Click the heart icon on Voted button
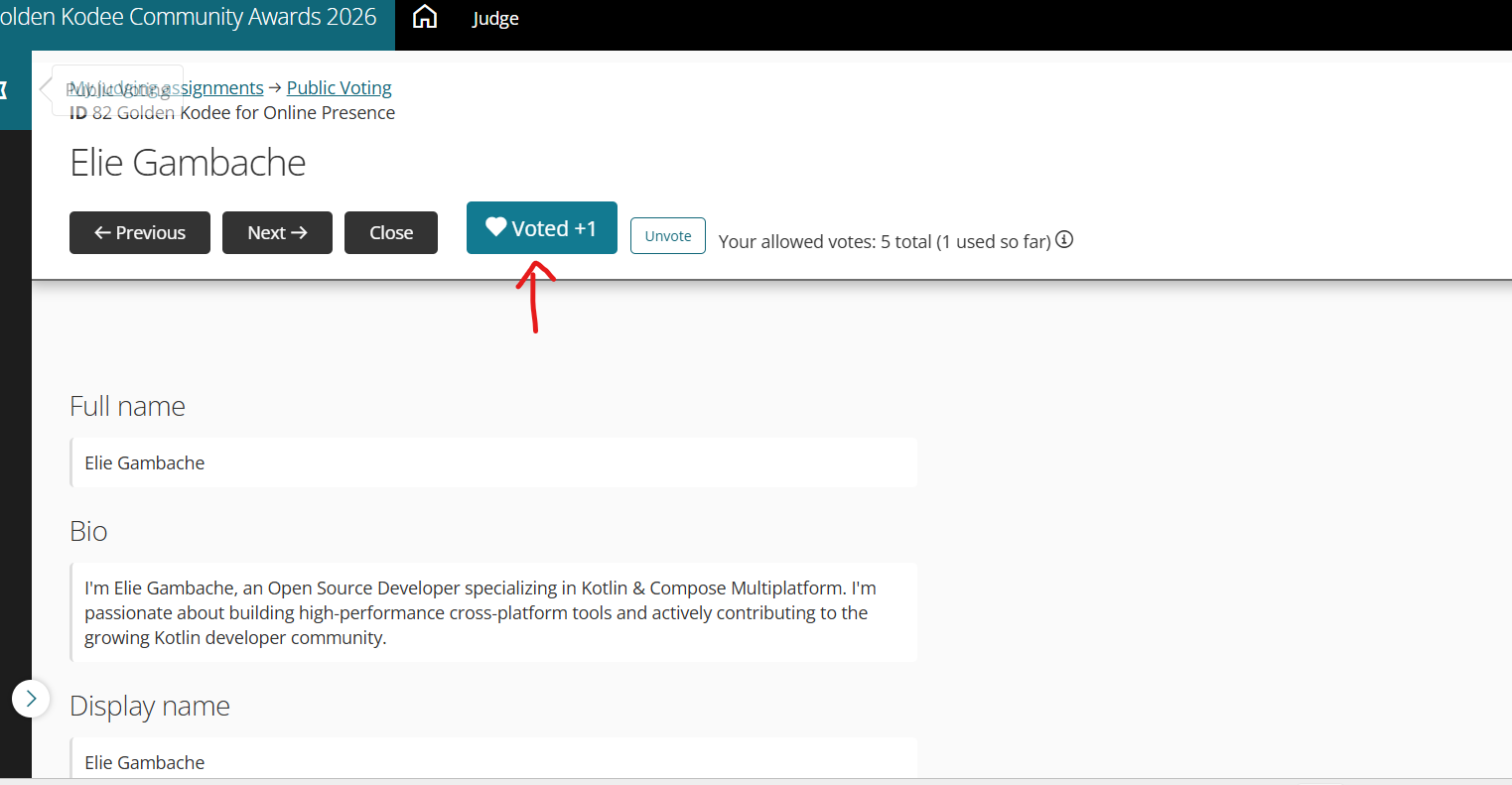 (x=495, y=227)
